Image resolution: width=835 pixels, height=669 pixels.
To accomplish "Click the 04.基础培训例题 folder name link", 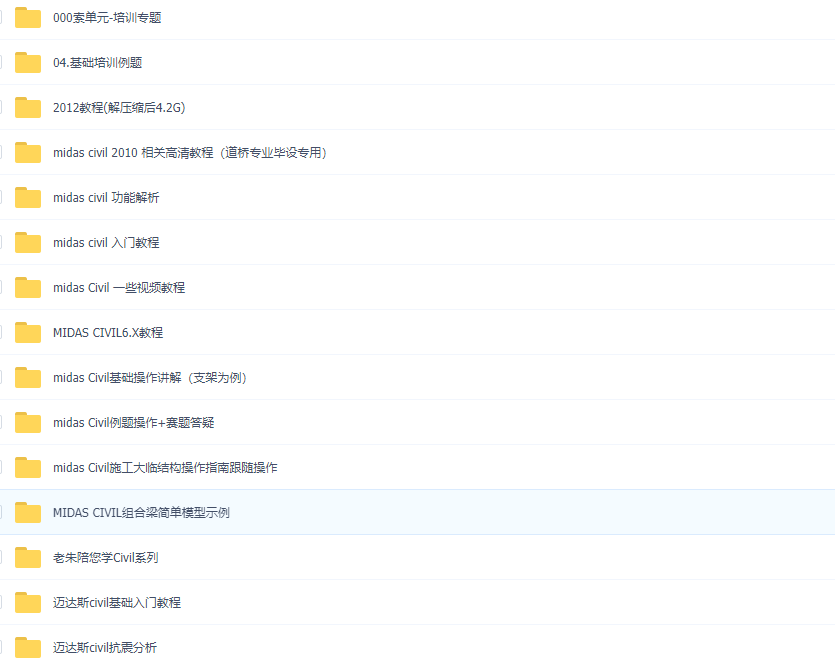I will click(x=98, y=62).
